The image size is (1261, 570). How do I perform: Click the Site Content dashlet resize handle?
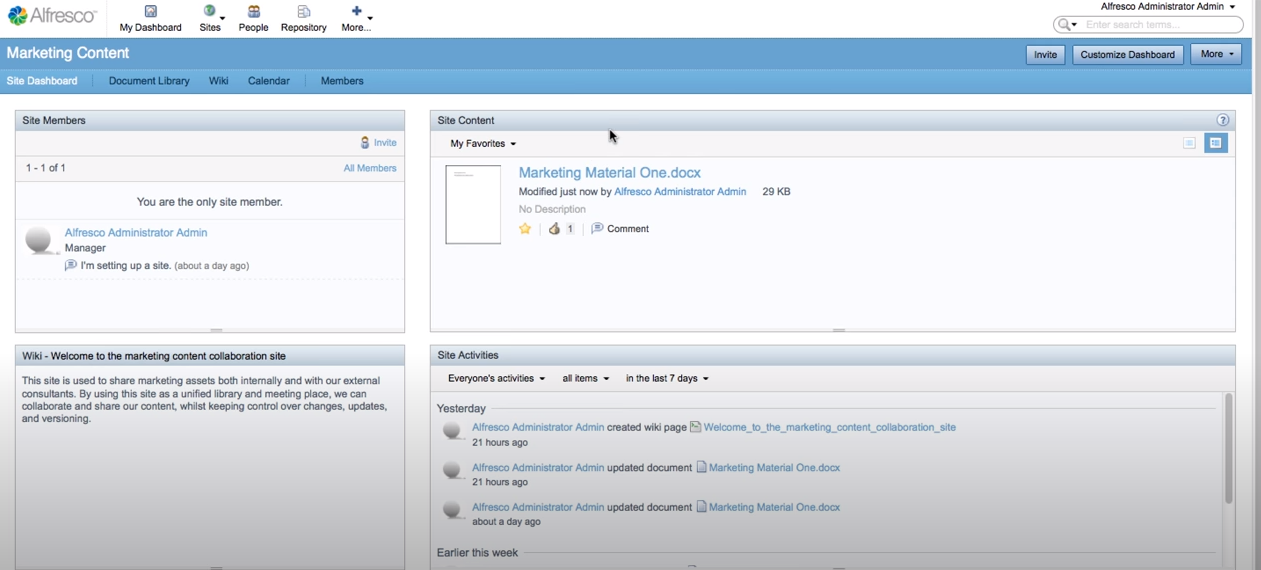pos(839,330)
